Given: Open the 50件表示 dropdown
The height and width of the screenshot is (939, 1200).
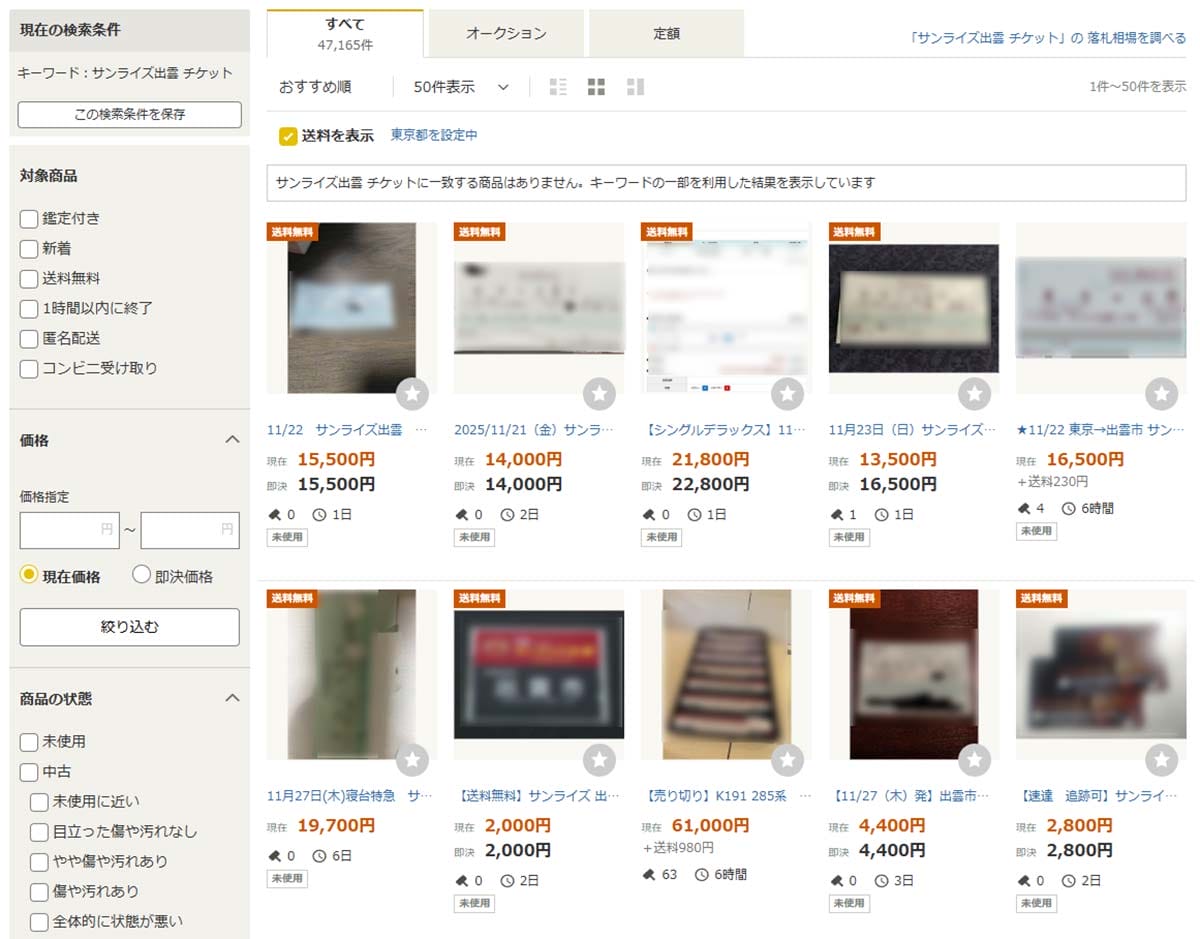Looking at the screenshot, I should tap(461, 87).
